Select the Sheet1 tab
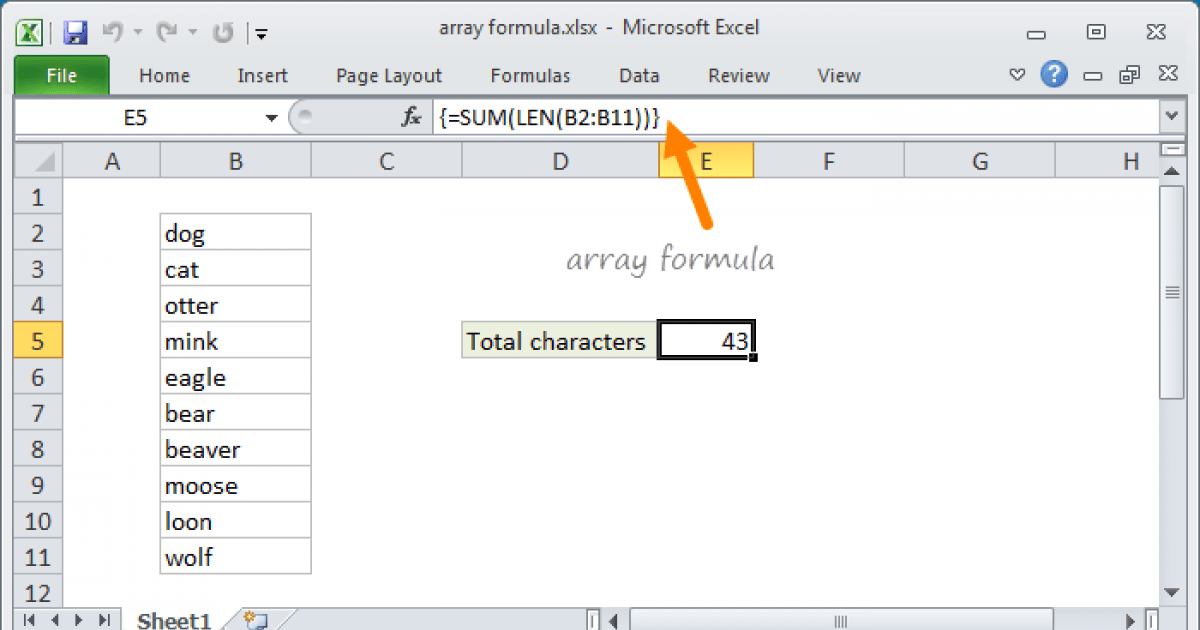 pos(173,619)
